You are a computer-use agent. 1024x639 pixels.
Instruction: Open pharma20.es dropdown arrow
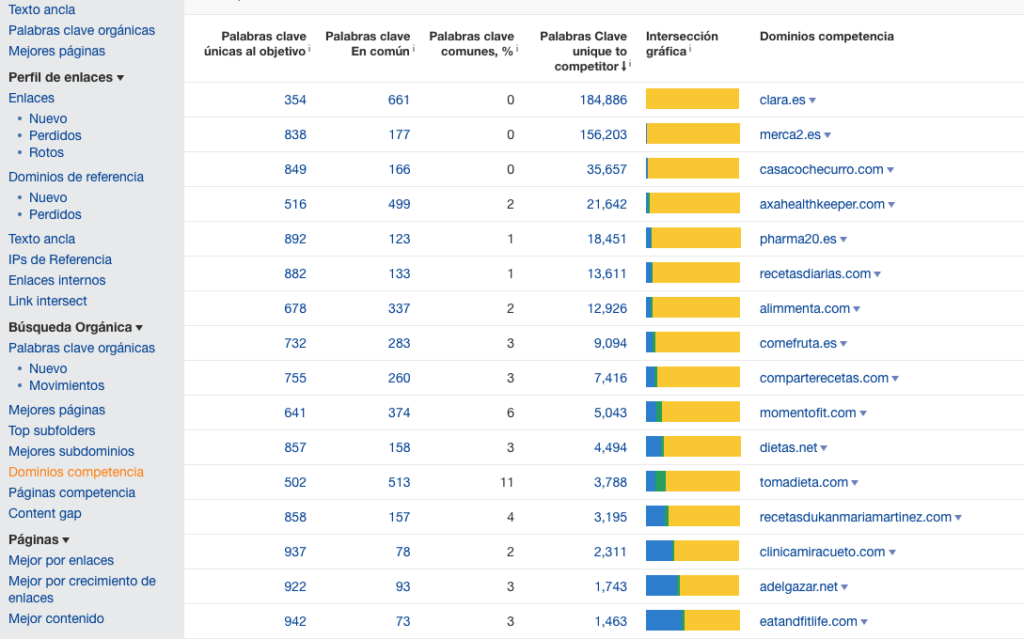(x=843, y=240)
